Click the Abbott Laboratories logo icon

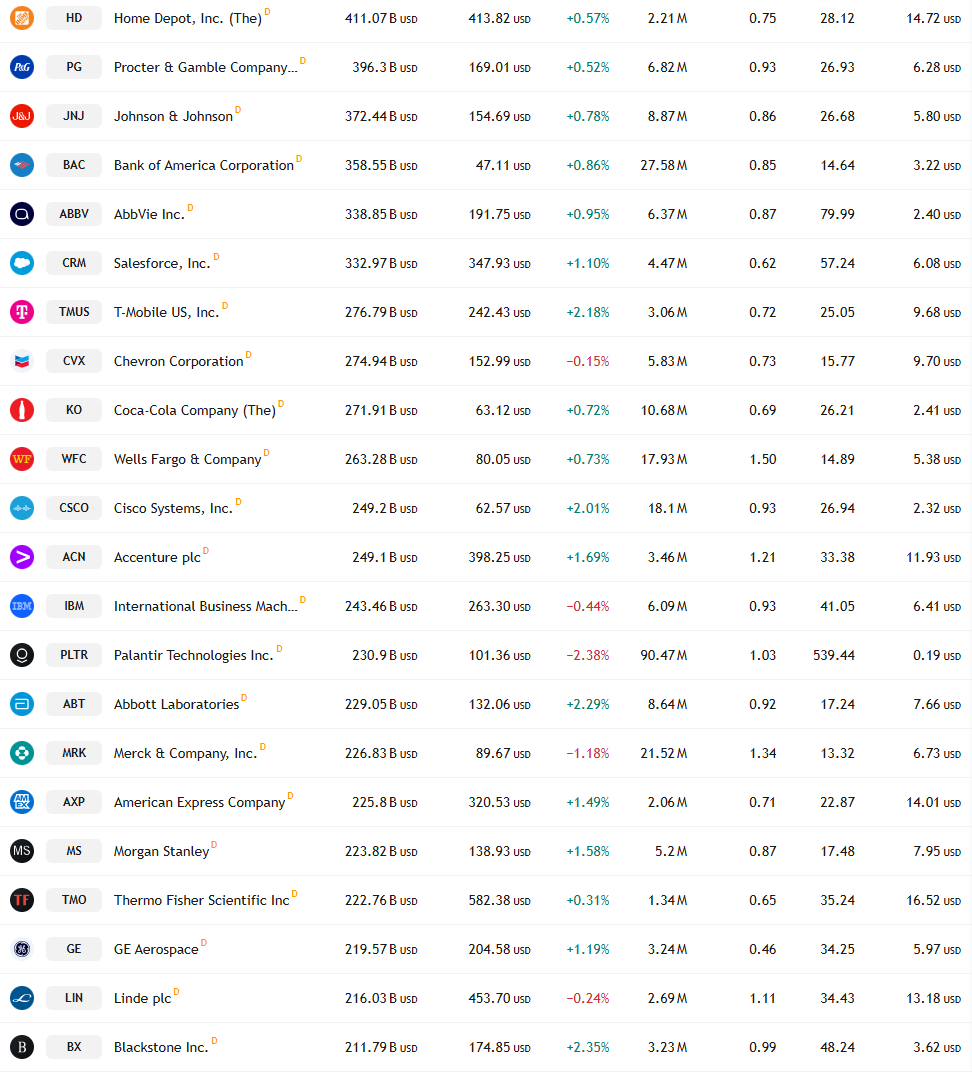22,704
